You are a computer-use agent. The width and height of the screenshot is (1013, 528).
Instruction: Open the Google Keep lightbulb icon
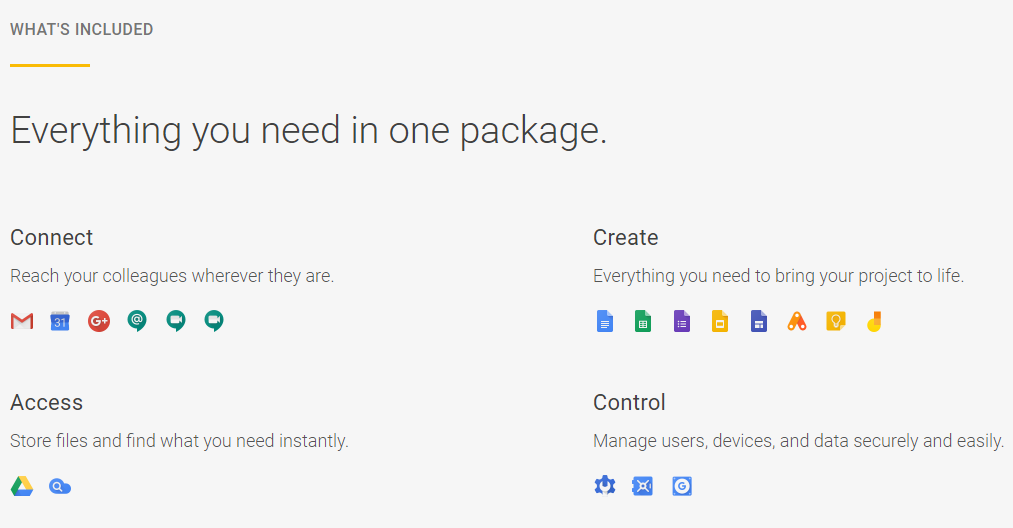coord(835,321)
